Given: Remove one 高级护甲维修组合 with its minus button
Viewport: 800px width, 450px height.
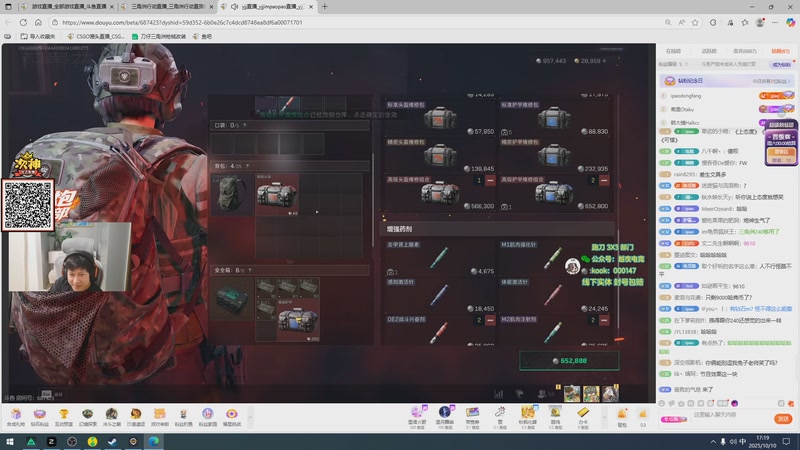Looking at the screenshot, I should (x=604, y=180).
